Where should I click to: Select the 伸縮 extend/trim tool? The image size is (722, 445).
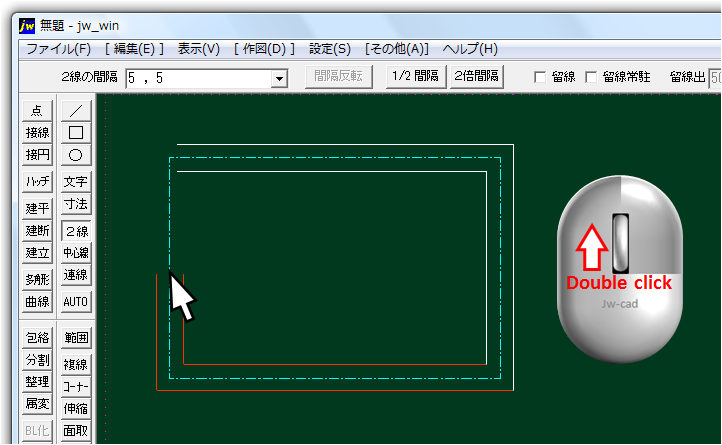76,408
